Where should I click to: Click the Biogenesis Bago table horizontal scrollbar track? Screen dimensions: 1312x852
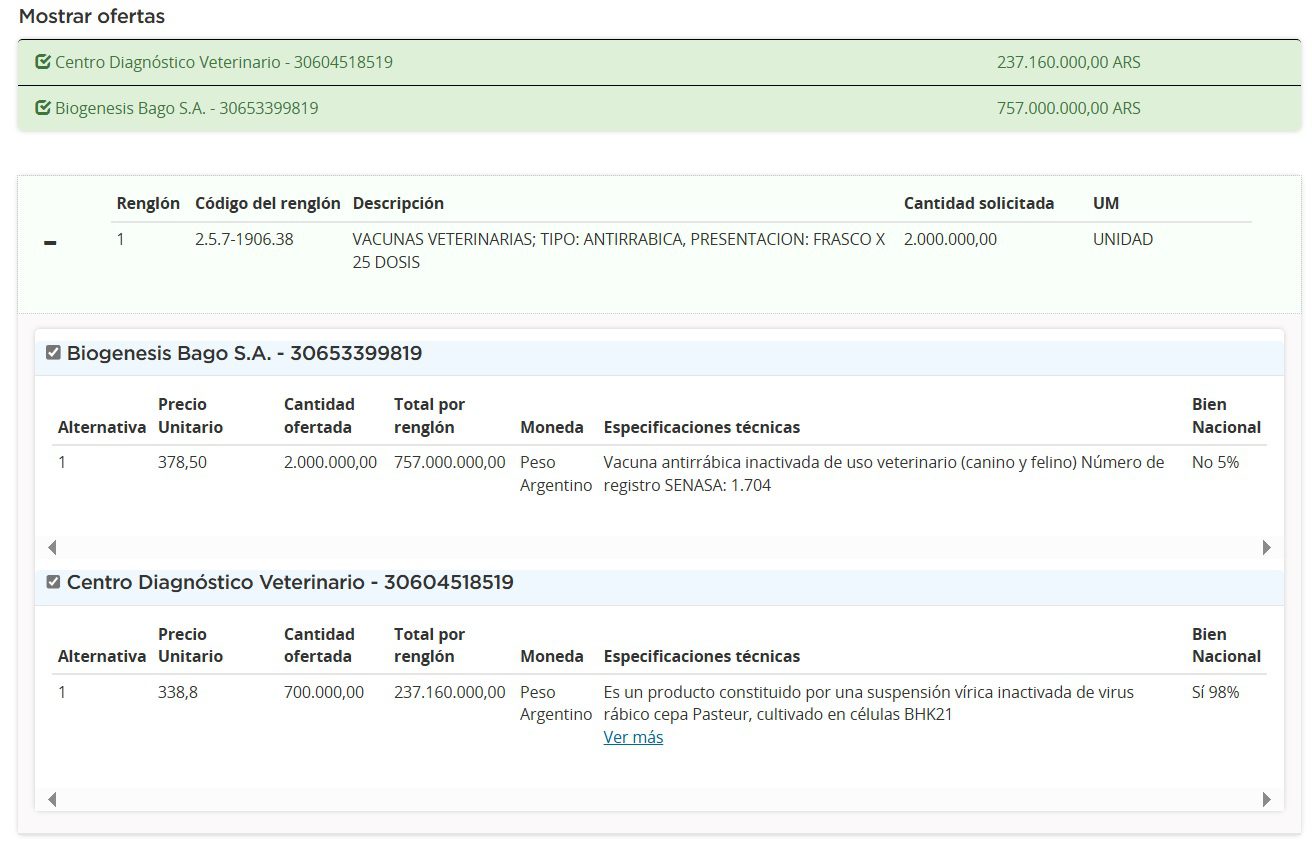click(x=659, y=548)
